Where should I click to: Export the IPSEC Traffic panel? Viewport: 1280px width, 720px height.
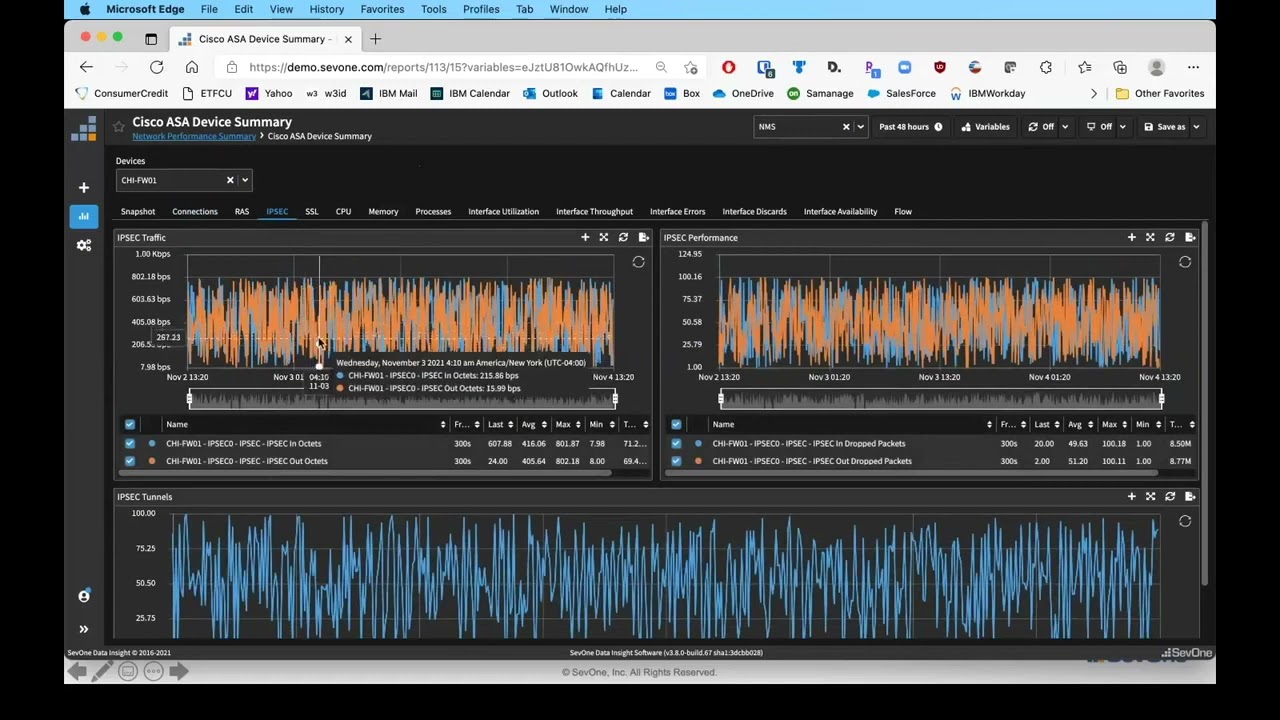643,238
